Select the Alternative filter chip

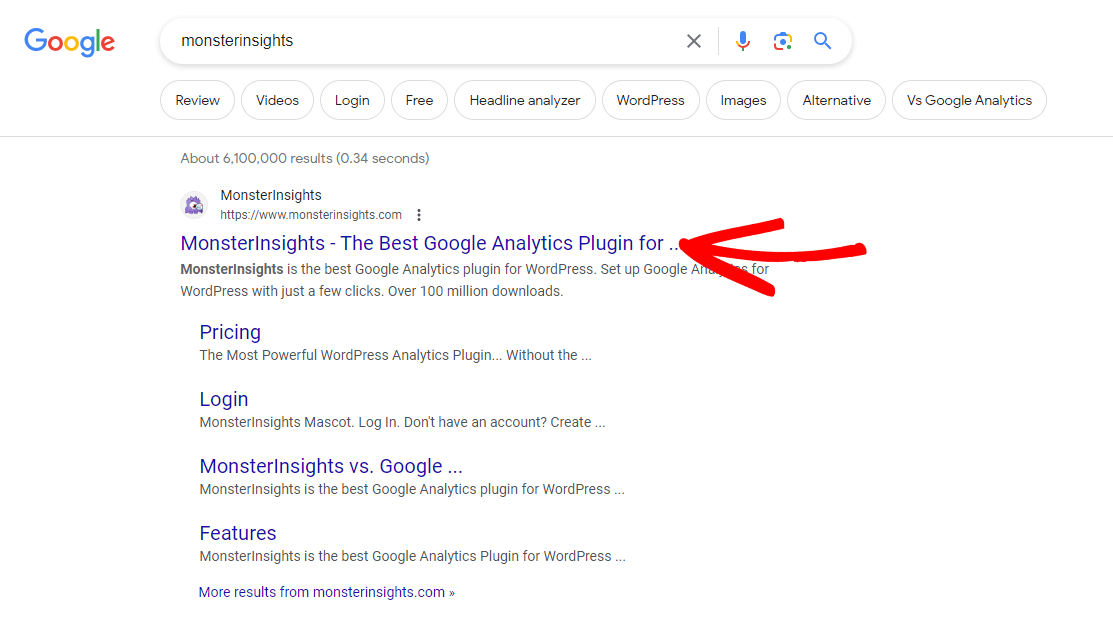click(836, 100)
